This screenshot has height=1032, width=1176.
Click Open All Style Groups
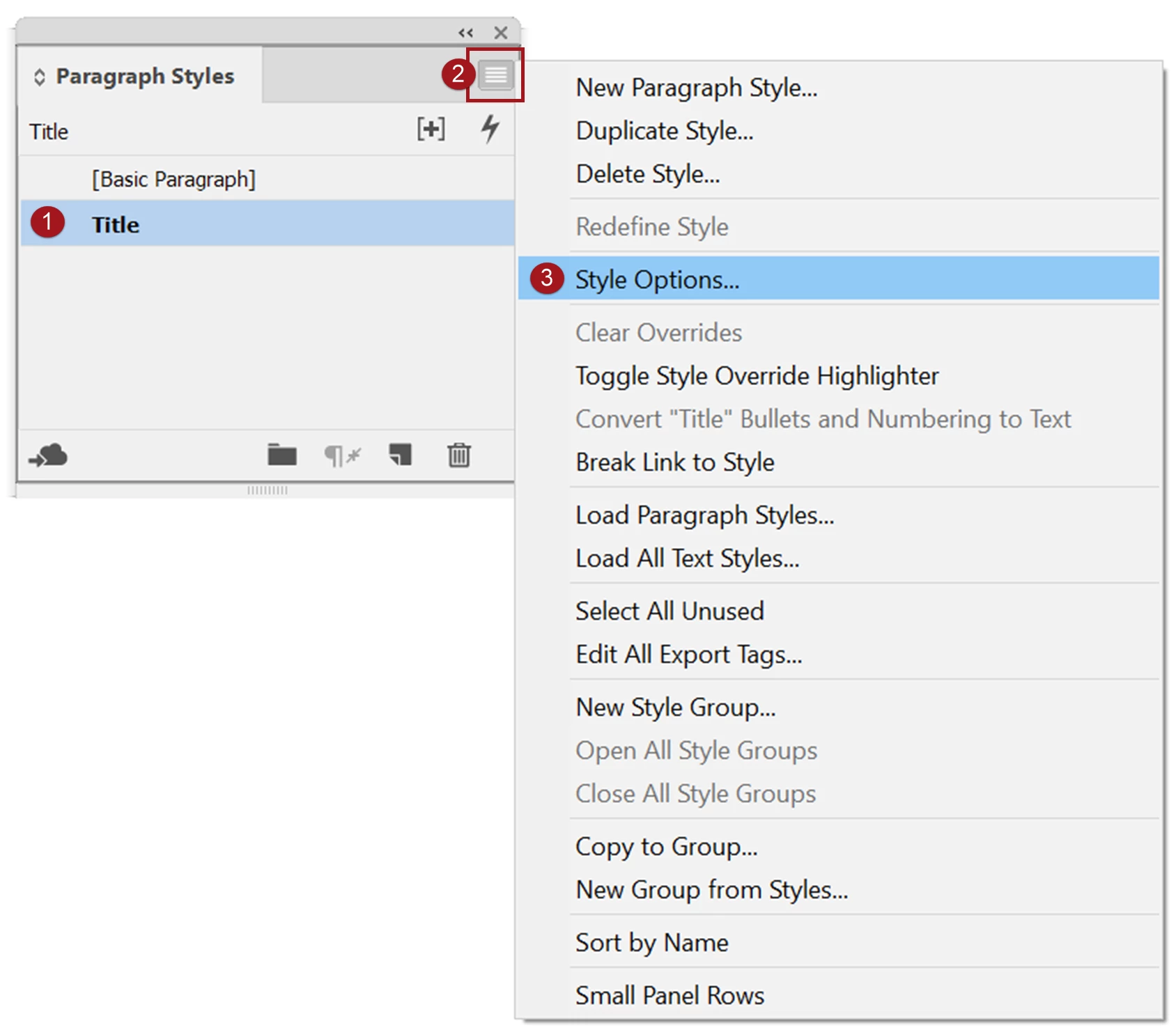click(x=839, y=751)
